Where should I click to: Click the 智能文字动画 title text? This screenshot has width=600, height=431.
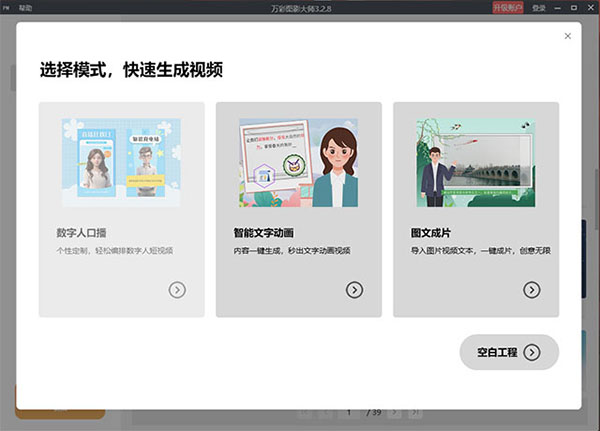click(x=264, y=233)
